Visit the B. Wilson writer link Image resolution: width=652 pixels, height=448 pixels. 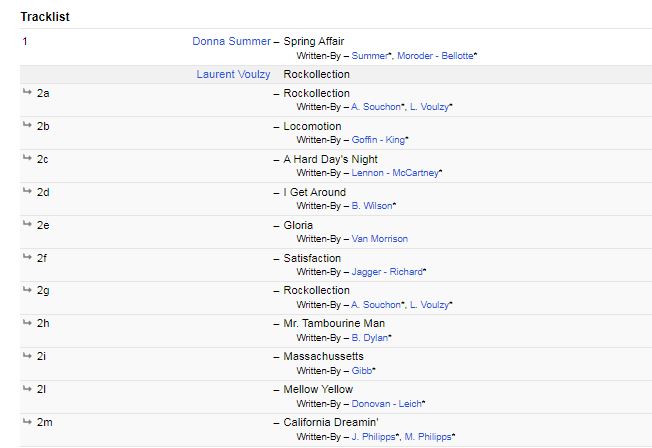(372, 206)
